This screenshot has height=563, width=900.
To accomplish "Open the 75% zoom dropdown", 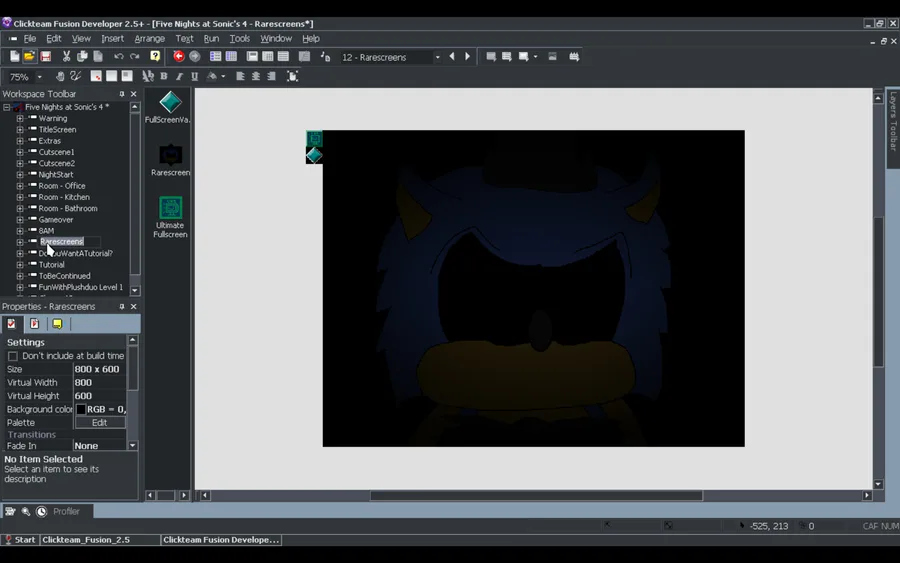I will (x=40, y=77).
